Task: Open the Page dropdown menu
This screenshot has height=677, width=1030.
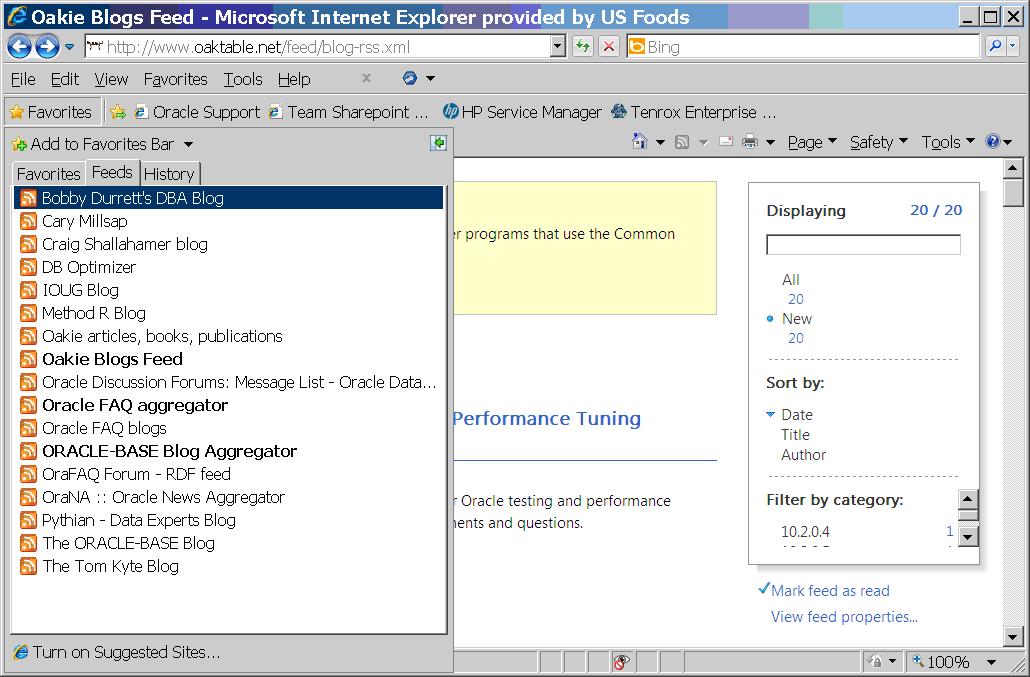Action: point(813,142)
